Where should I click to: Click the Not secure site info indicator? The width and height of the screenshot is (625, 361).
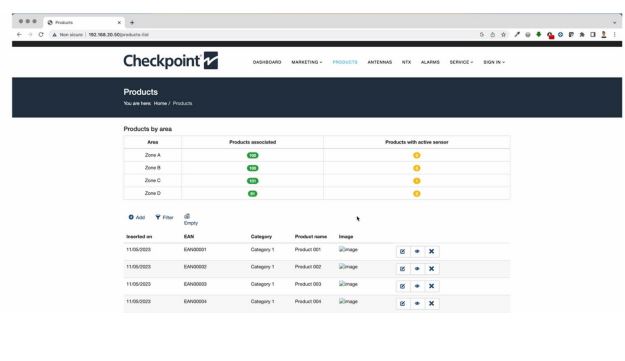pyautogui.click(x=67, y=35)
